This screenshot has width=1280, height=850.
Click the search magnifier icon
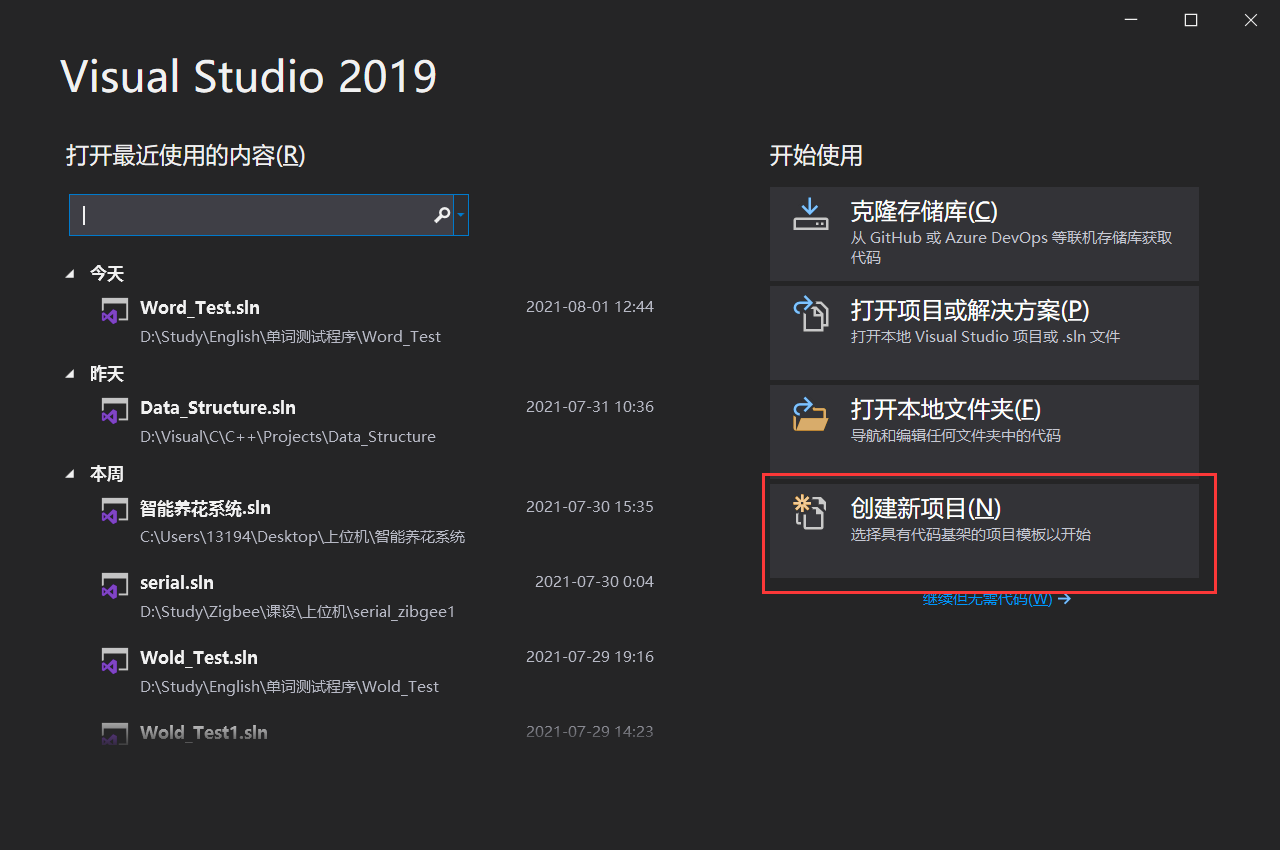[441, 215]
